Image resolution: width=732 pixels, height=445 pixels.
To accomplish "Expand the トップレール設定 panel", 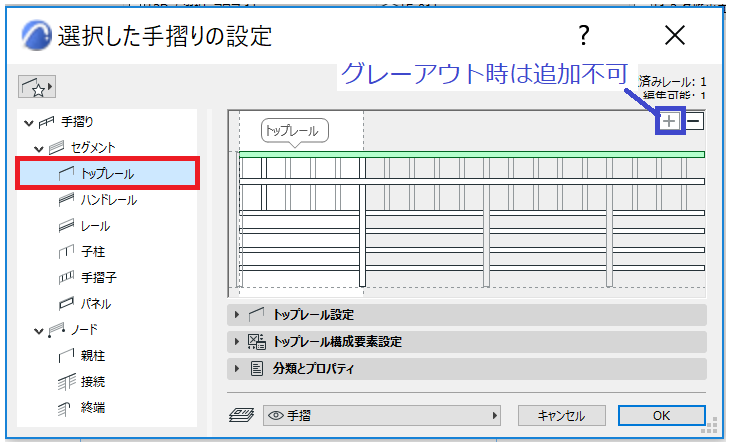I will point(237,315).
